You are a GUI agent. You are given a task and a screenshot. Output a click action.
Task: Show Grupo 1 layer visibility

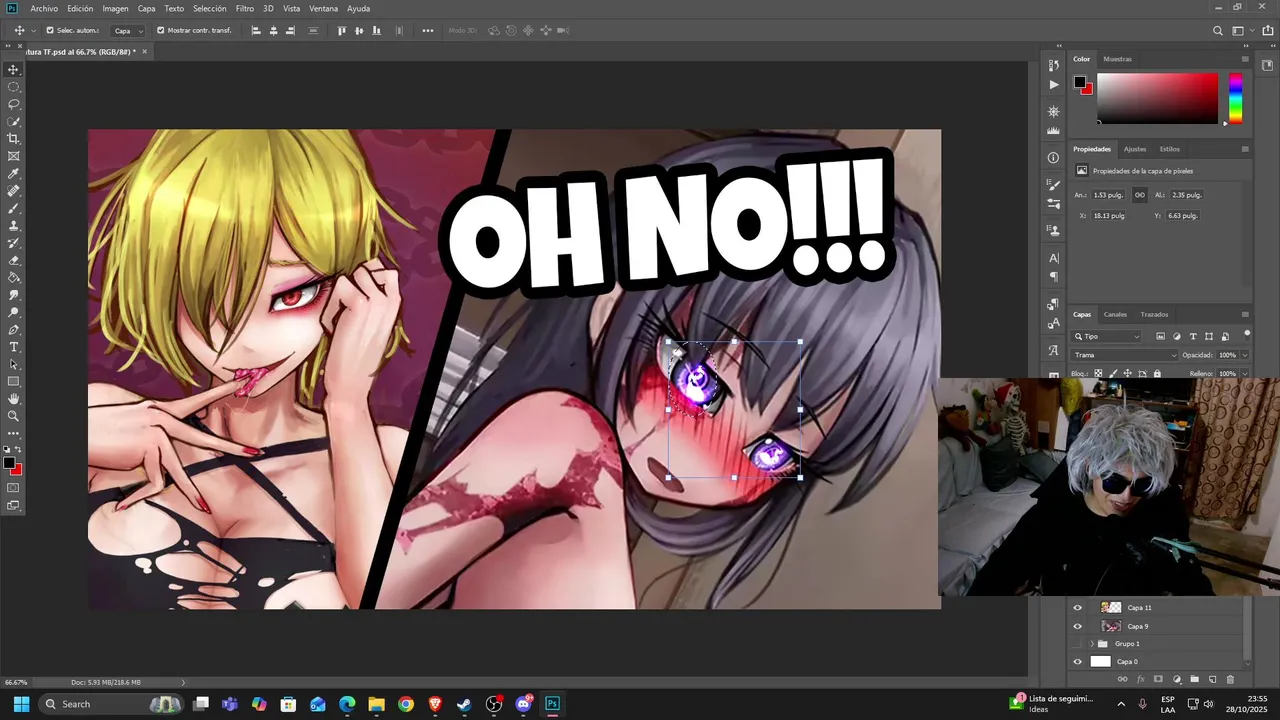click(x=1078, y=644)
